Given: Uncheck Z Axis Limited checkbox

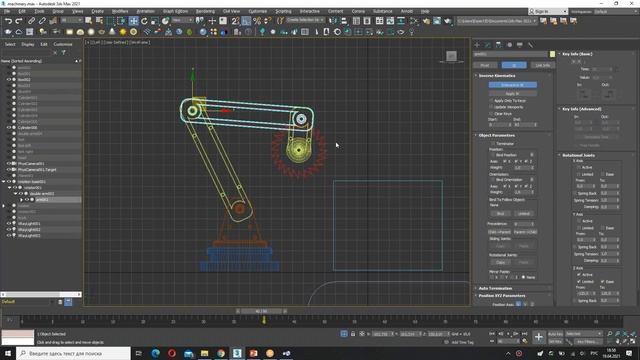Looking at the screenshot, I should coord(579,282).
